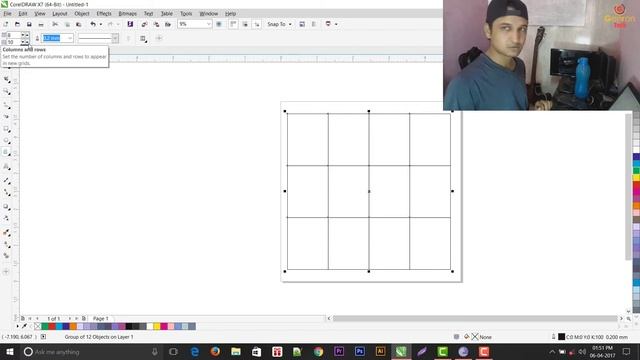This screenshot has width=640, height=360.
Task: Click the yellow swatch in document palette
Action: [157, 326]
